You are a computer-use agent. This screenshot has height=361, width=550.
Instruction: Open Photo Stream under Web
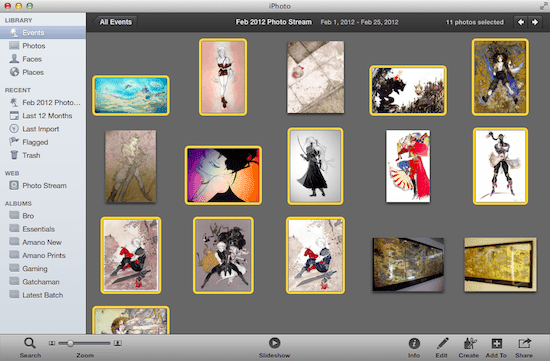tap(43, 186)
